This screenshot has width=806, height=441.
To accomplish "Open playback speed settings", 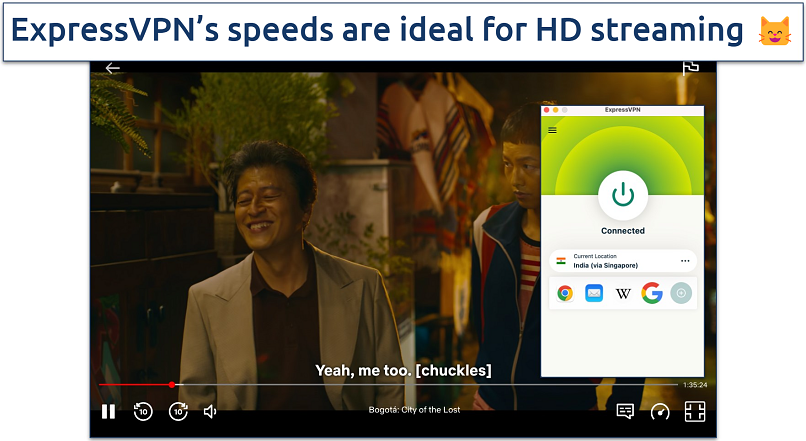I will 659,411.
